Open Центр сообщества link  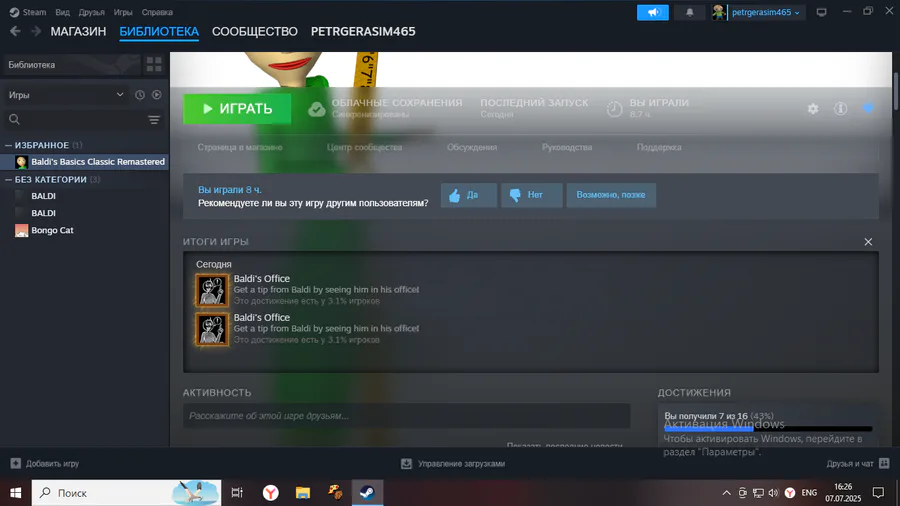click(x=364, y=147)
